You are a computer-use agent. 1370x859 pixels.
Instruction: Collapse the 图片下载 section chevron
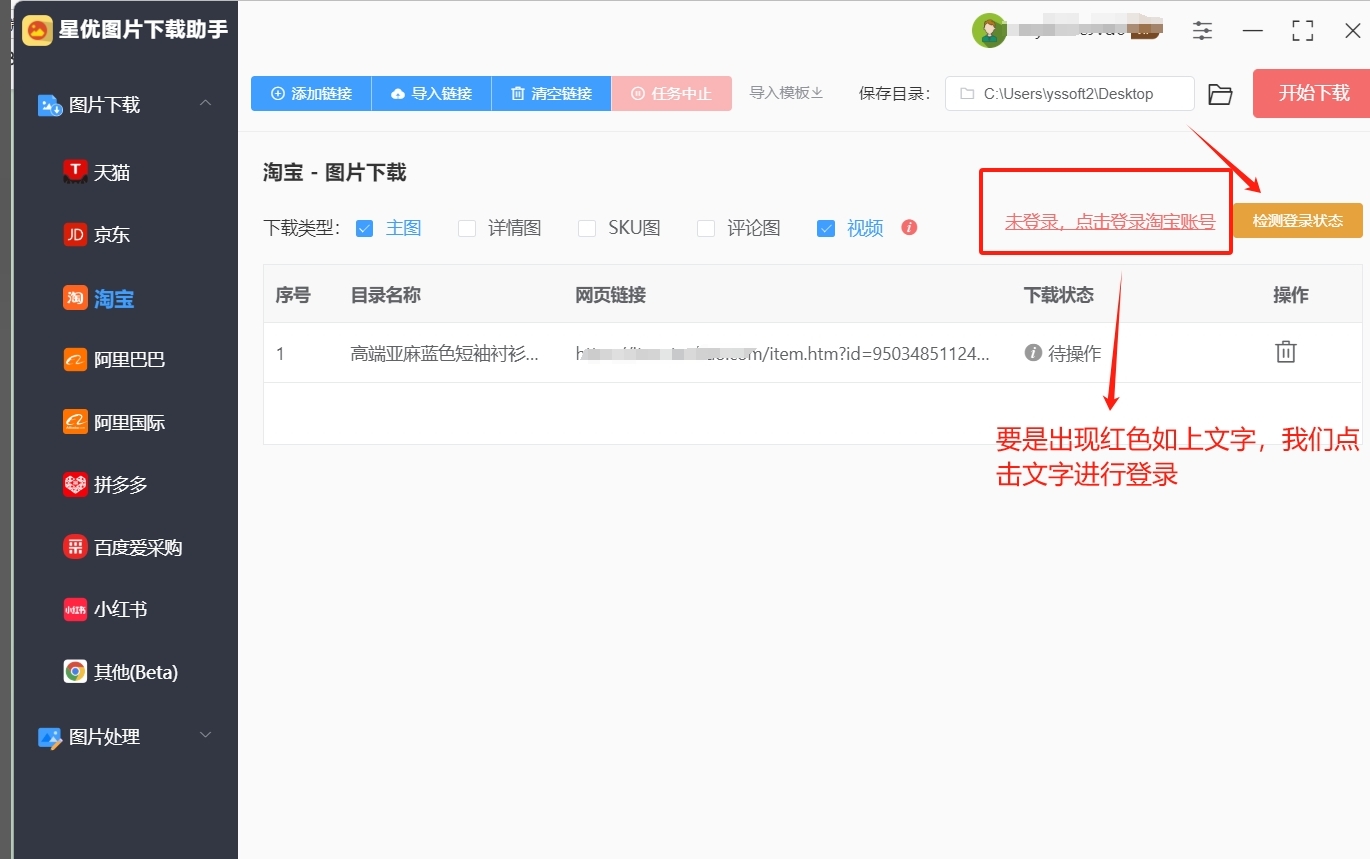(x=206, y=103)
